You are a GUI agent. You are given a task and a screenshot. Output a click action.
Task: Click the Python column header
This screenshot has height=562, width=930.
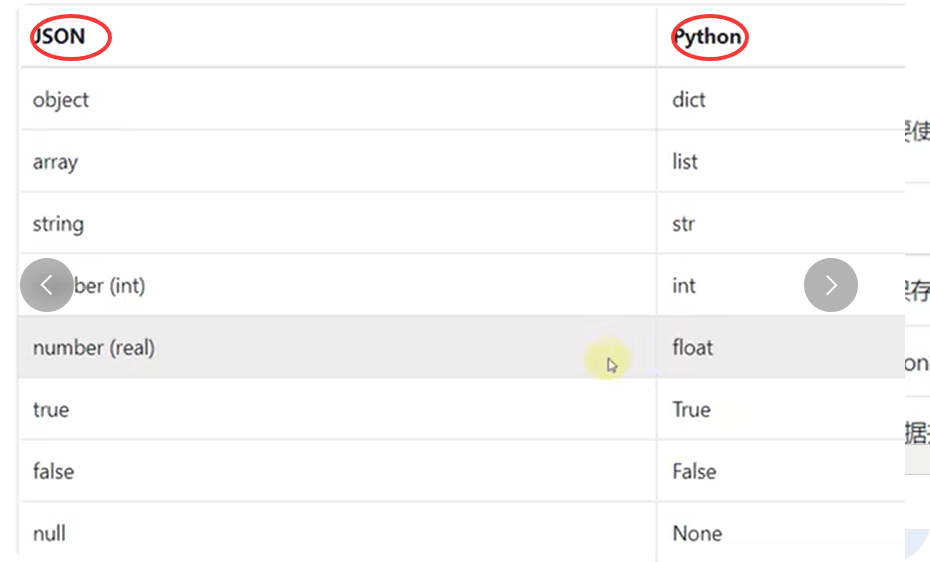pyautogui.click(x=708, y=38)
